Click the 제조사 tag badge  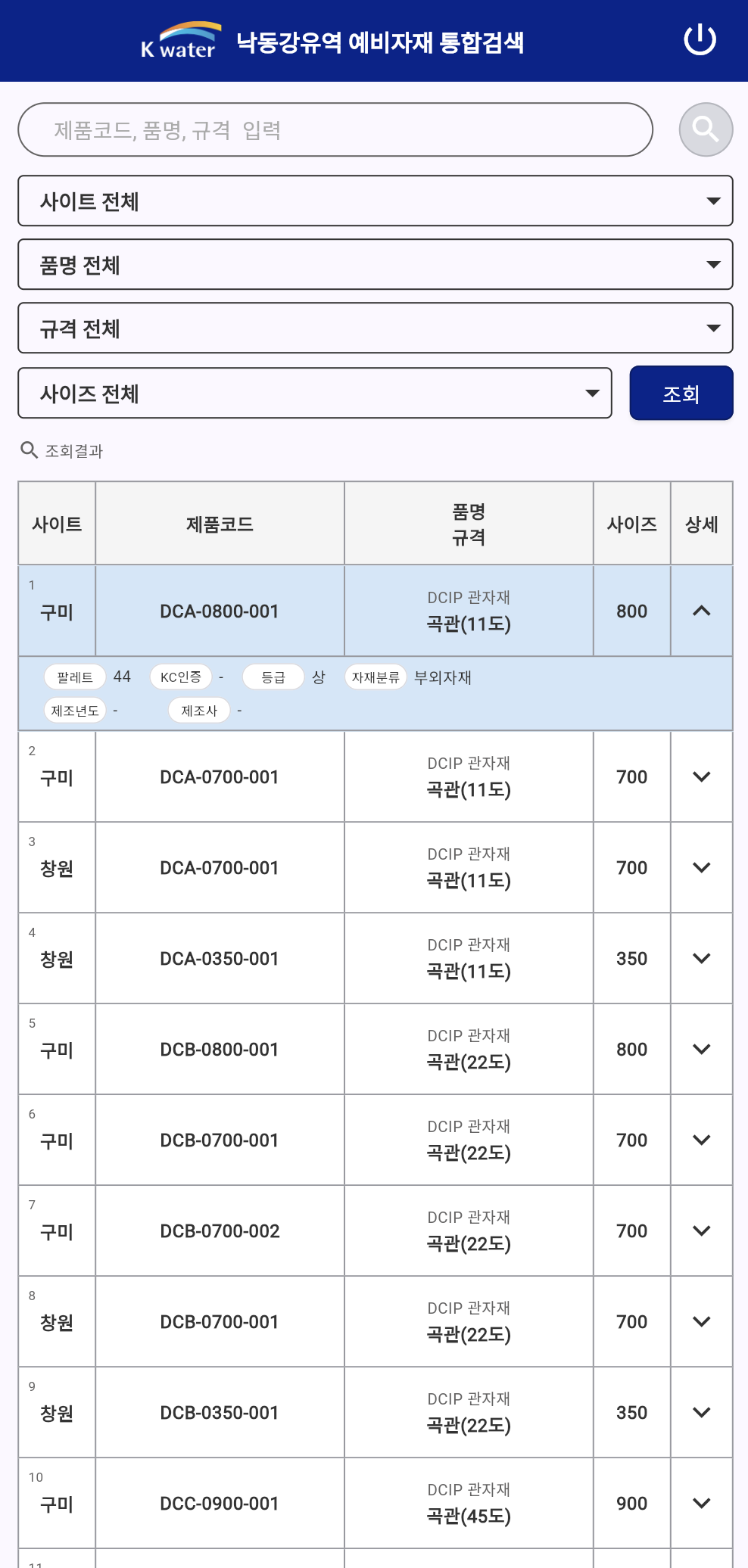tap(198, 710)
